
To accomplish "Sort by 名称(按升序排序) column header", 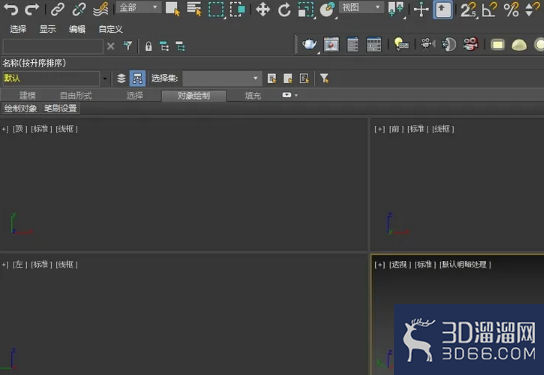I will pos(34,63).
